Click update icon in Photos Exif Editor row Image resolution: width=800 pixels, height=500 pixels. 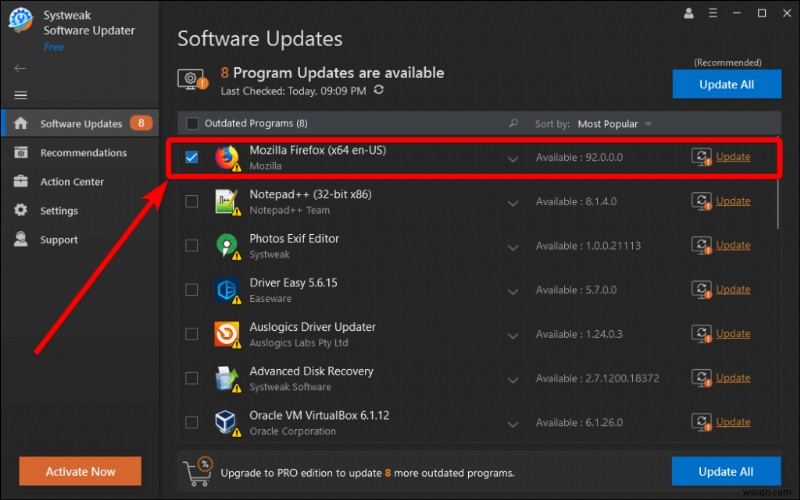click(x=702, y=245)
